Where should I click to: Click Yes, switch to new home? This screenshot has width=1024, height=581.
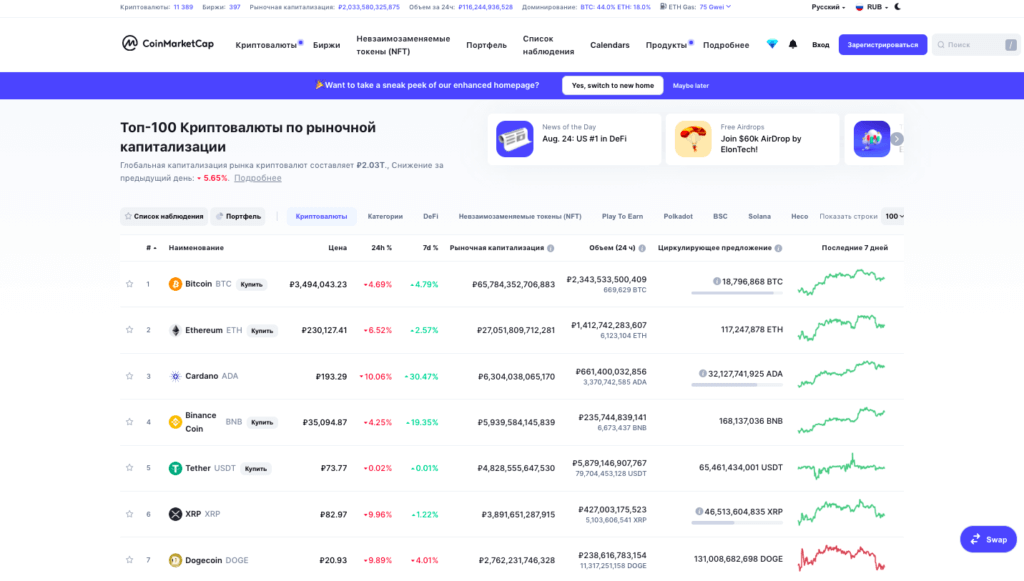[x=612, y=86]
